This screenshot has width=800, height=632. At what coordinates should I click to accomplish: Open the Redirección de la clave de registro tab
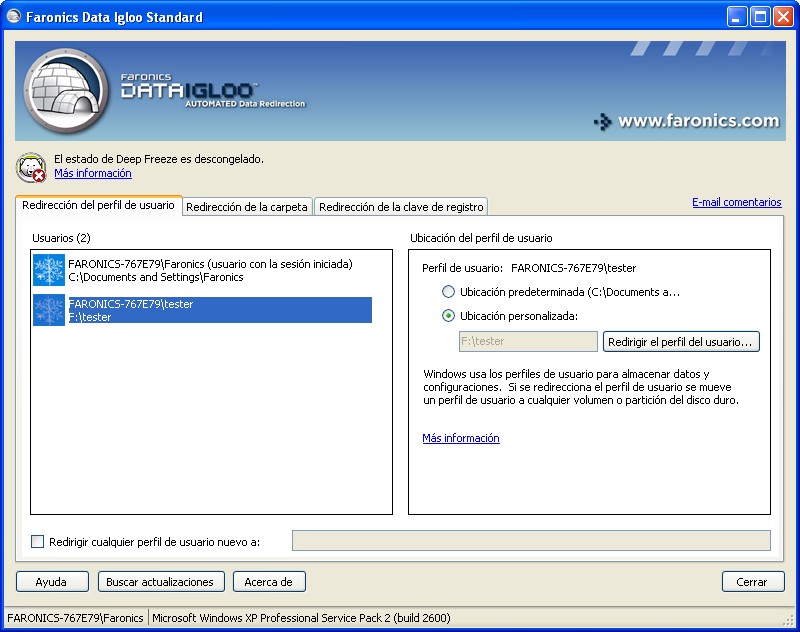point(401,207)
